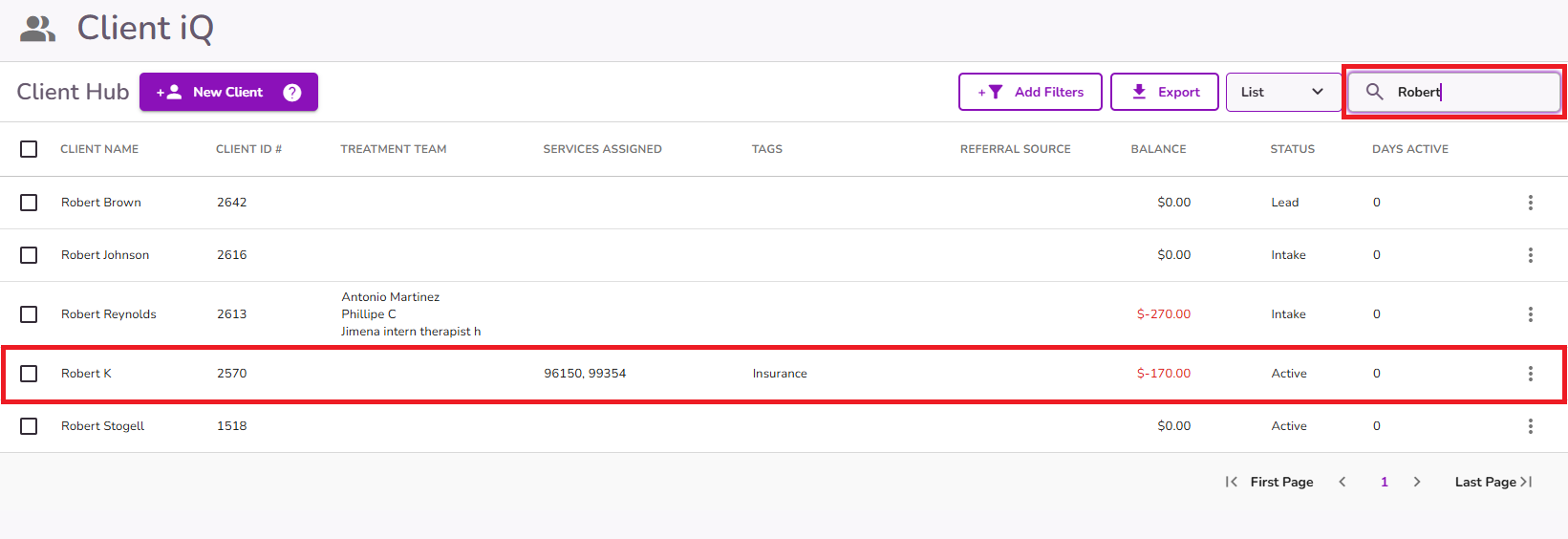This screenshot has width=1568, height=539.
Task: Check the box for Robert Johnson
Action: (29, 255)
